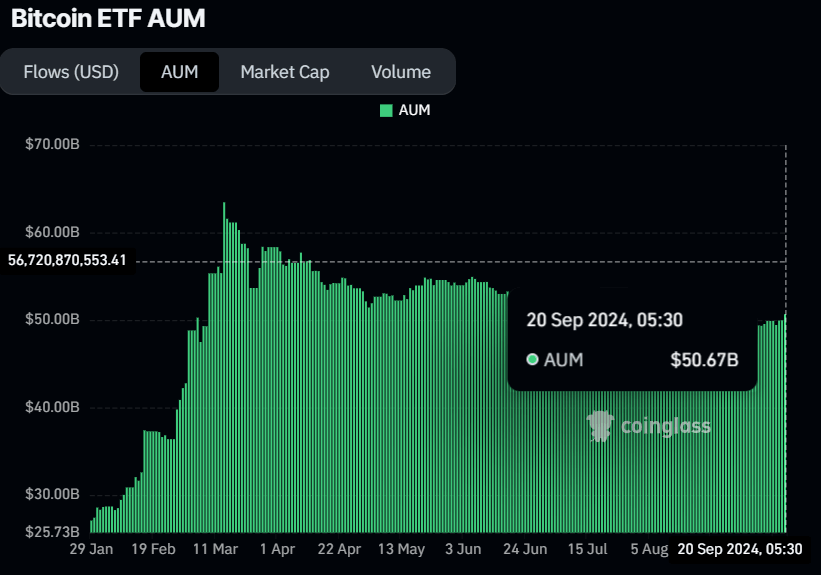The height and width of the screenshot is (575, 821).
Task: Click the coinglass watermark text
Action: 666,427
